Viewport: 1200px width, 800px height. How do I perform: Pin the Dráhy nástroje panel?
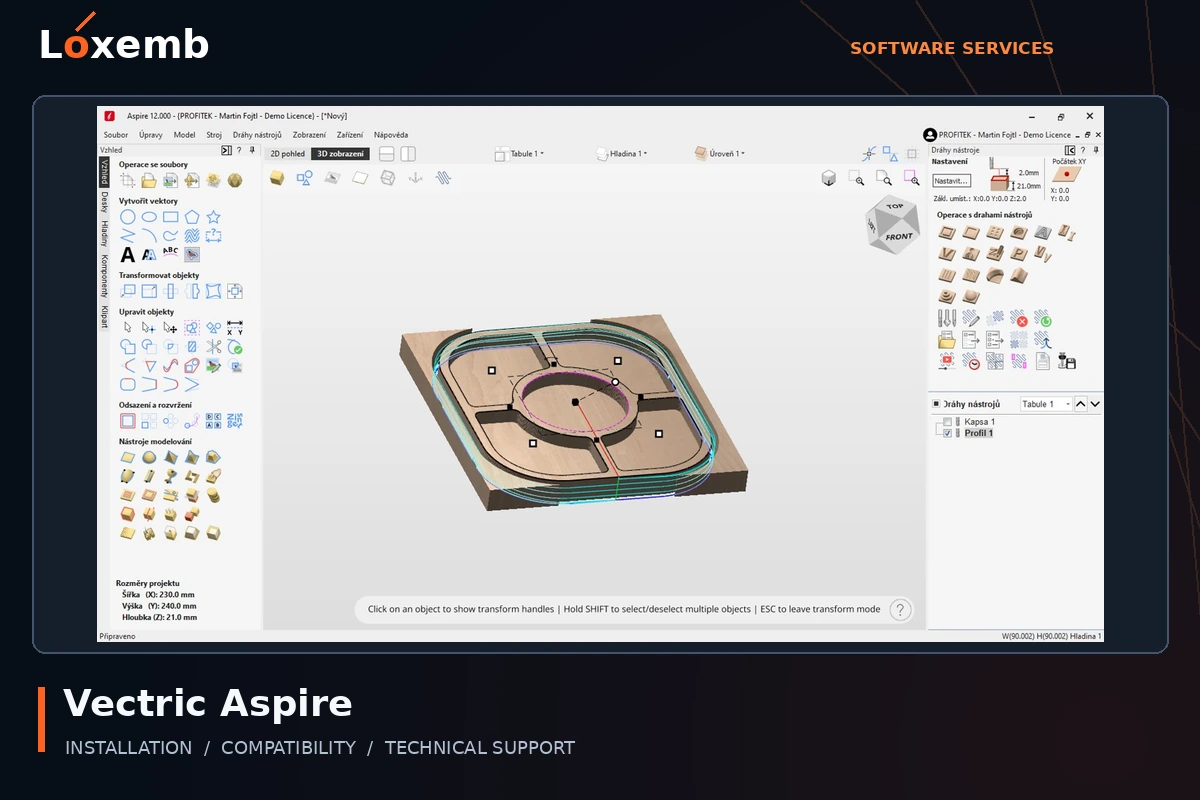coord(1096,150)
